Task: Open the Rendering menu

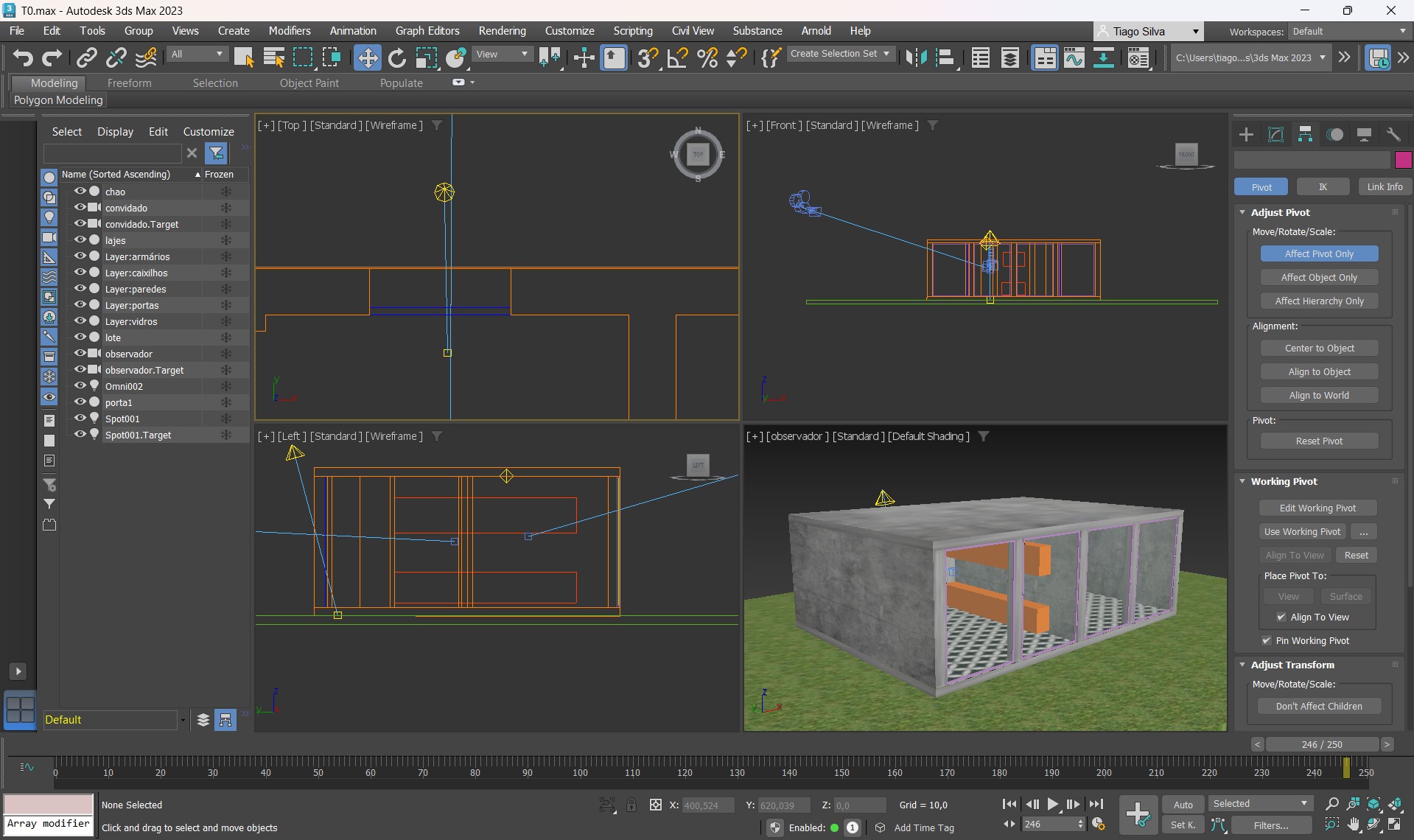Action: (x=502, y=31)
